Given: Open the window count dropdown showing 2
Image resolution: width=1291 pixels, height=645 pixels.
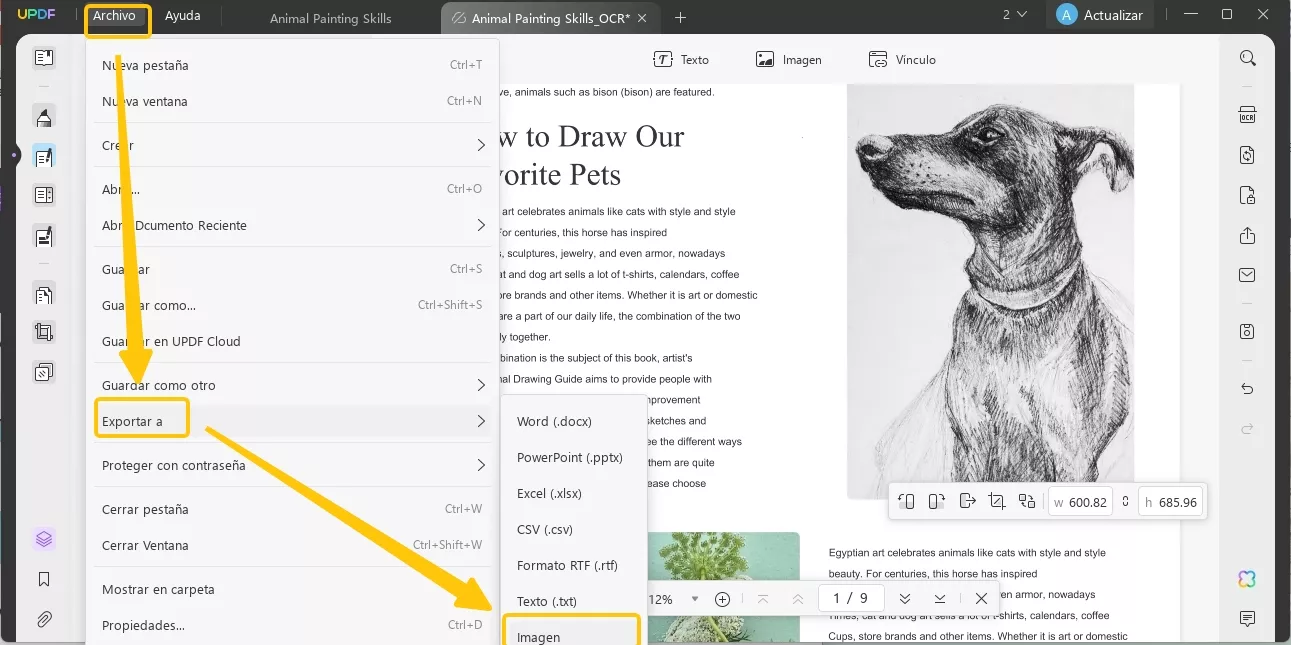Looking at the screenshot, I should tap(1014, 15).
